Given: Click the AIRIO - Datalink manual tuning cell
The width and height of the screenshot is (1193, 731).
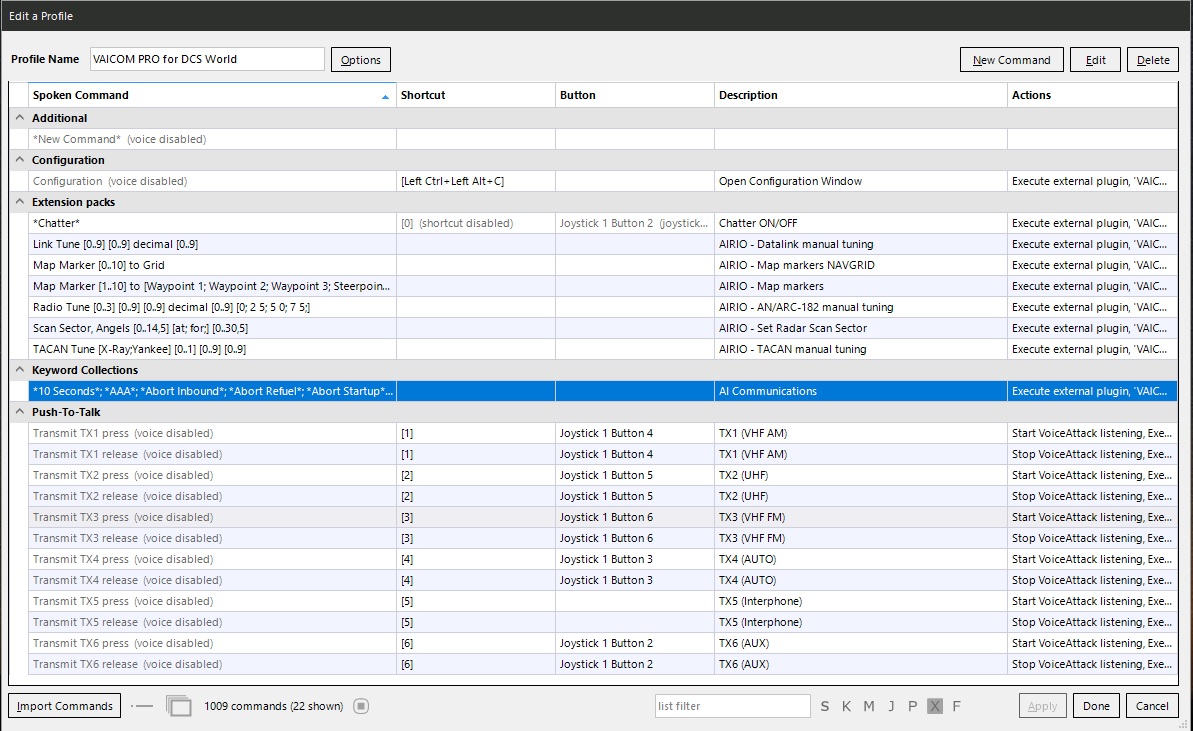Looking at the screenshot, I should click(x=861, y=244).
